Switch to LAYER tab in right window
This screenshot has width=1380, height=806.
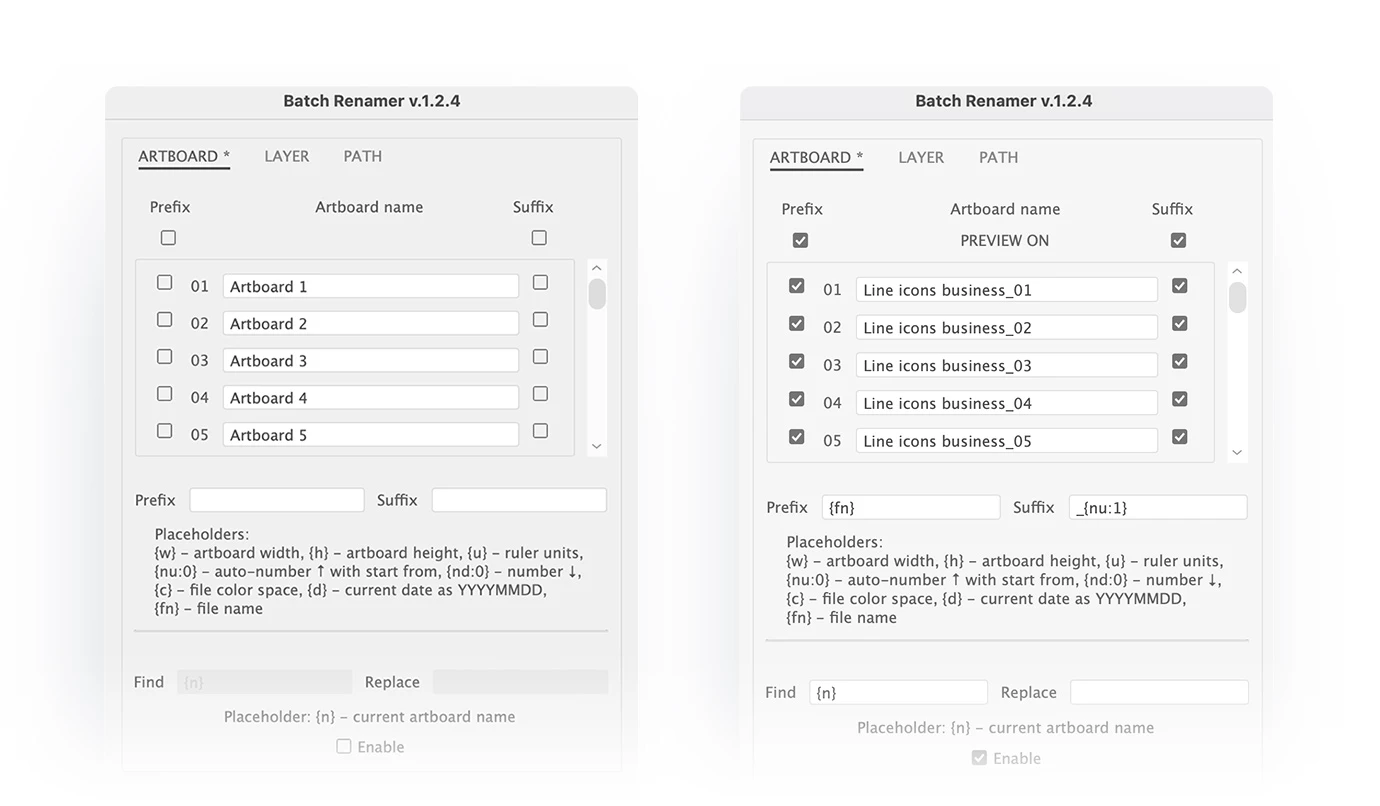[920, 157]
